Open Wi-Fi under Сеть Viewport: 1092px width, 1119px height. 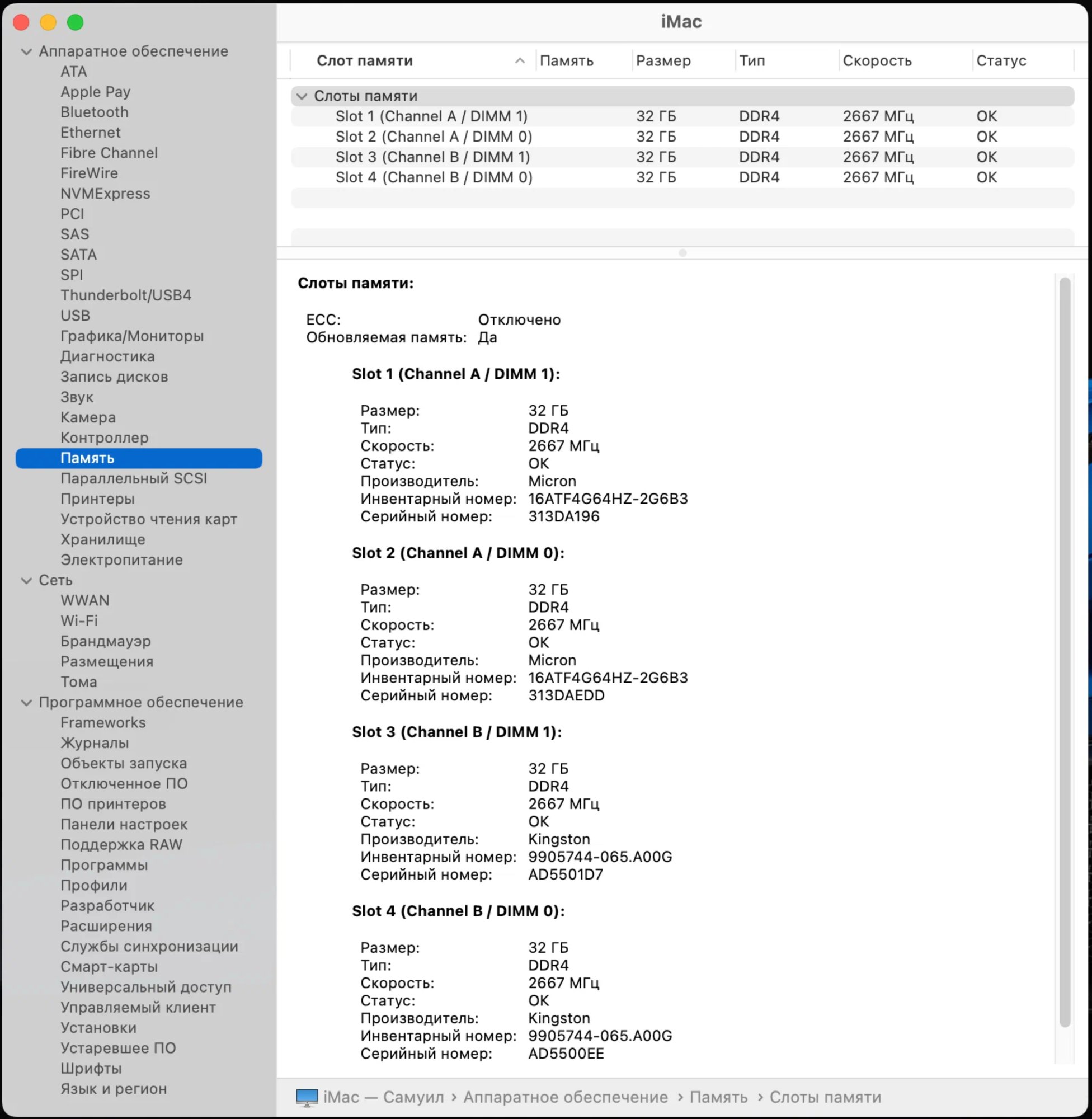(79, 621)
